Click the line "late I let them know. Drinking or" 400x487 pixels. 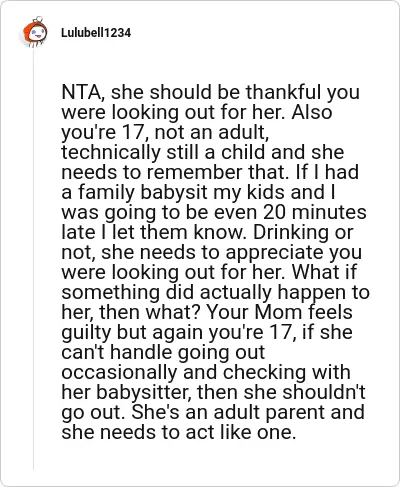point(207,232)
